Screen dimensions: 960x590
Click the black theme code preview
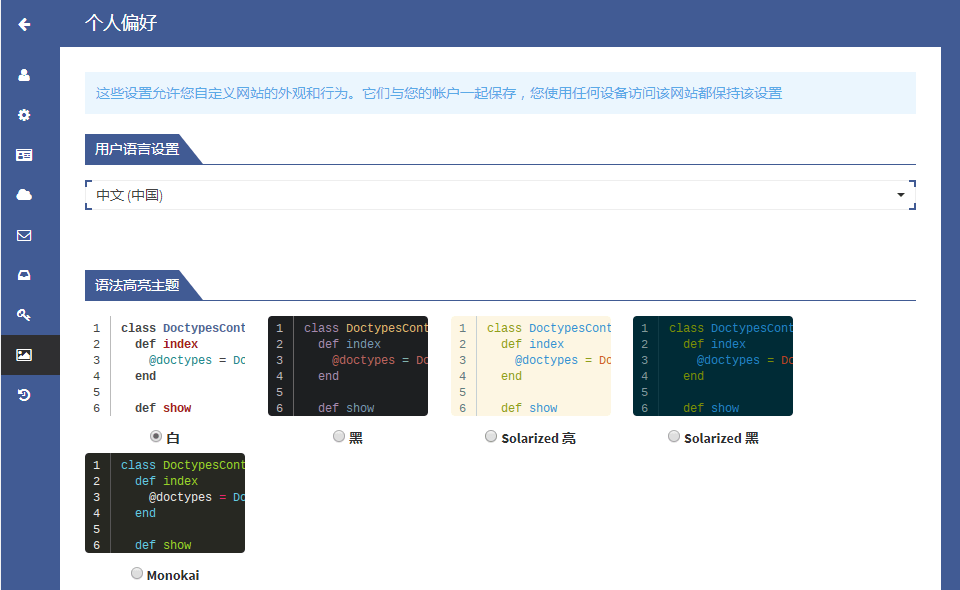[x=348, y=366]
